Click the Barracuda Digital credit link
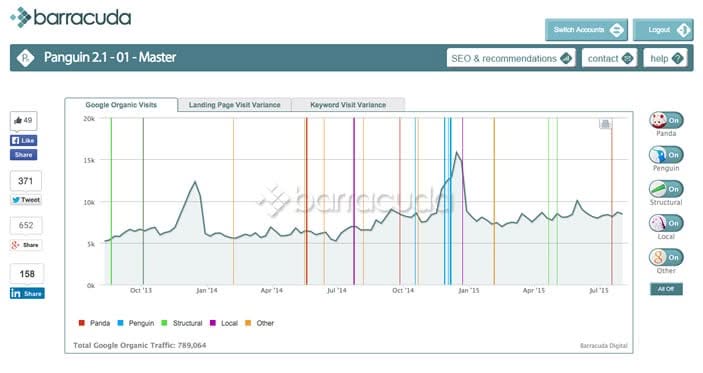 coord(603,346)
